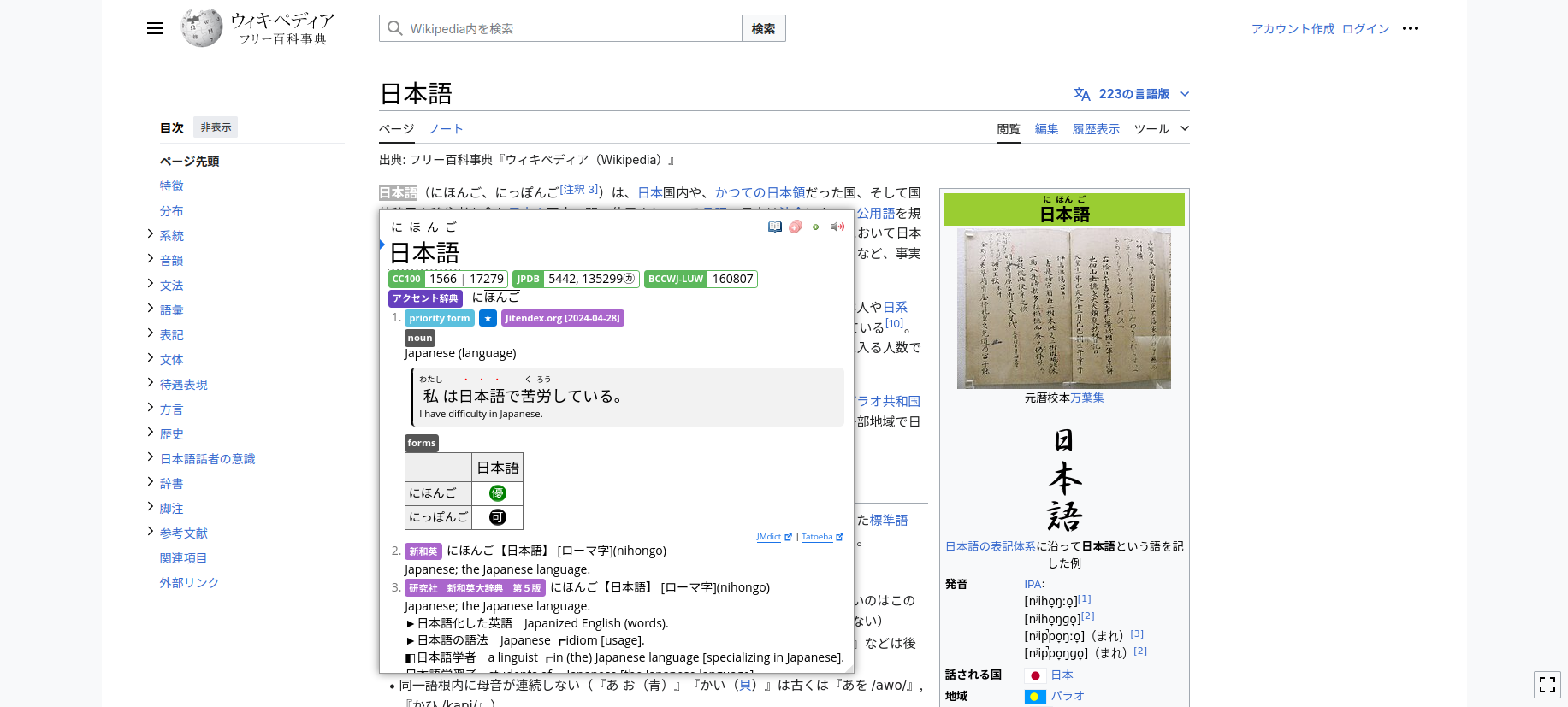Click the open-book Anki note icon
The image size is (1568, 707).
point(775,227)
